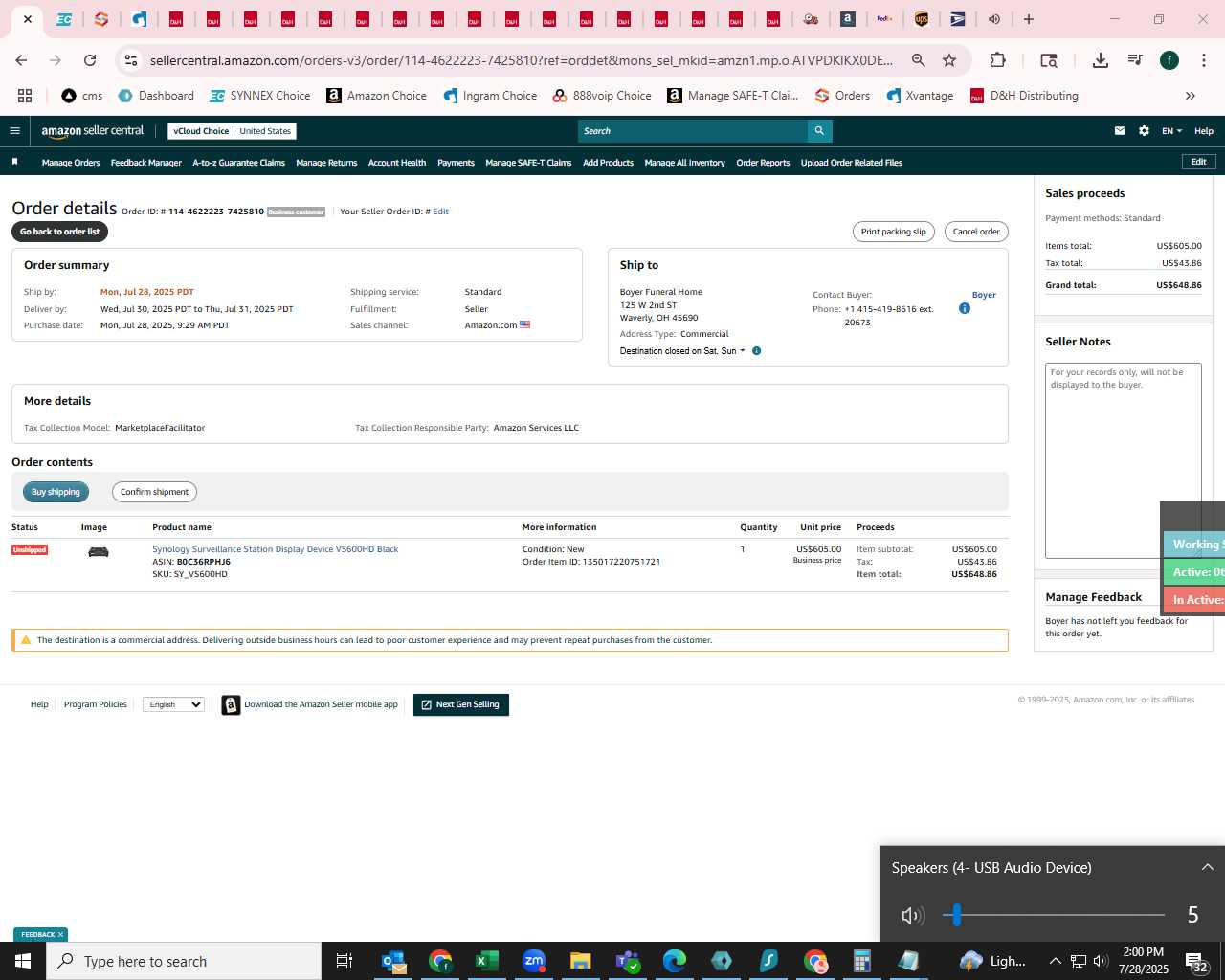Open Outlook from the taskbar
This screenshot has height=980, width=1225.
393,961
